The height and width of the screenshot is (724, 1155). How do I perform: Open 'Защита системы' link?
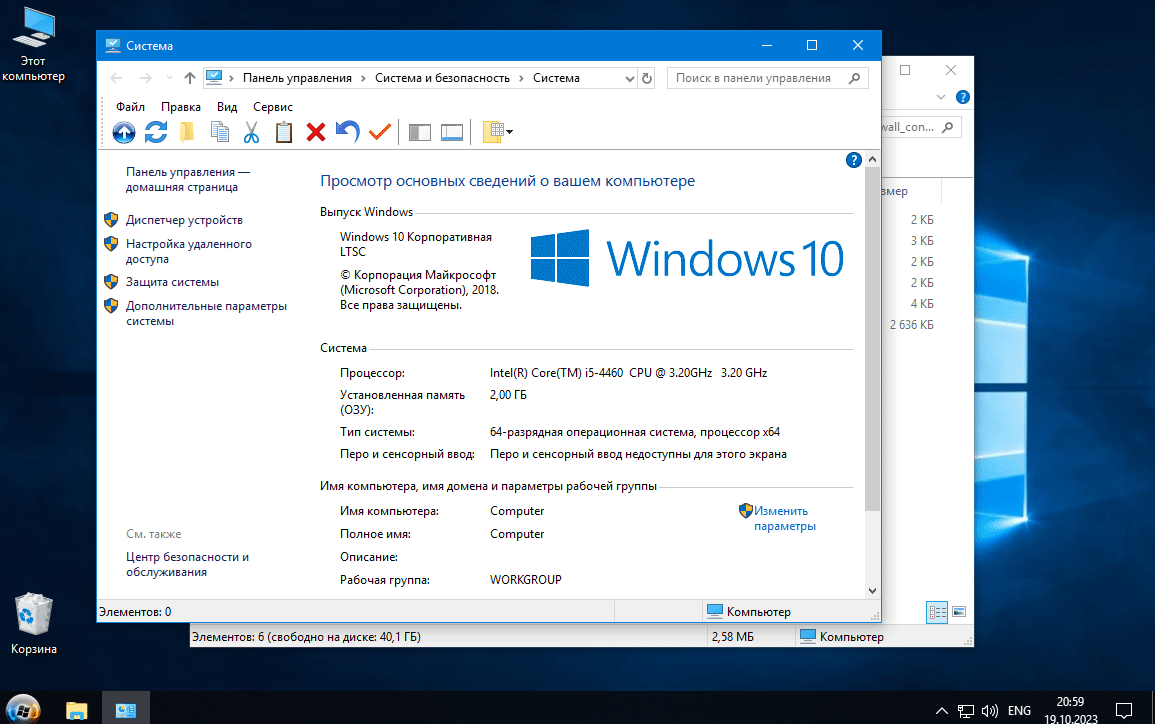(172, 282)
